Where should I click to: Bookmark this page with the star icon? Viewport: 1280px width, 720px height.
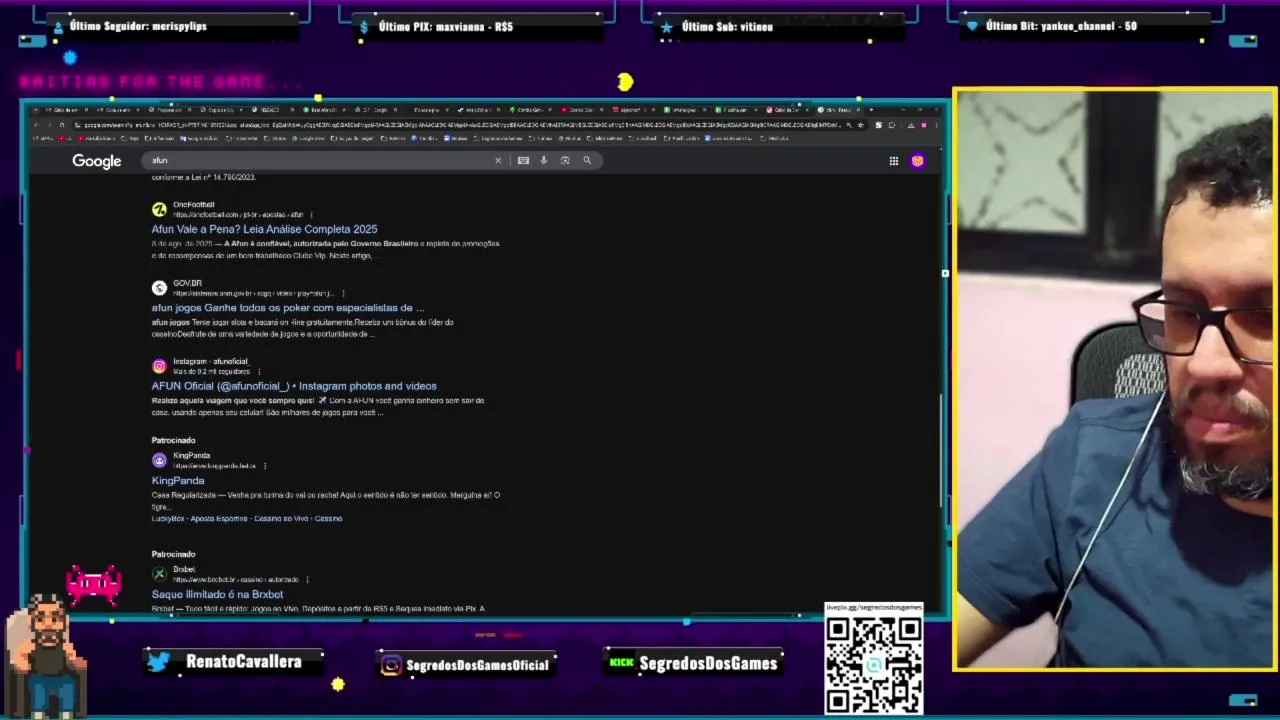coord(860,125)
